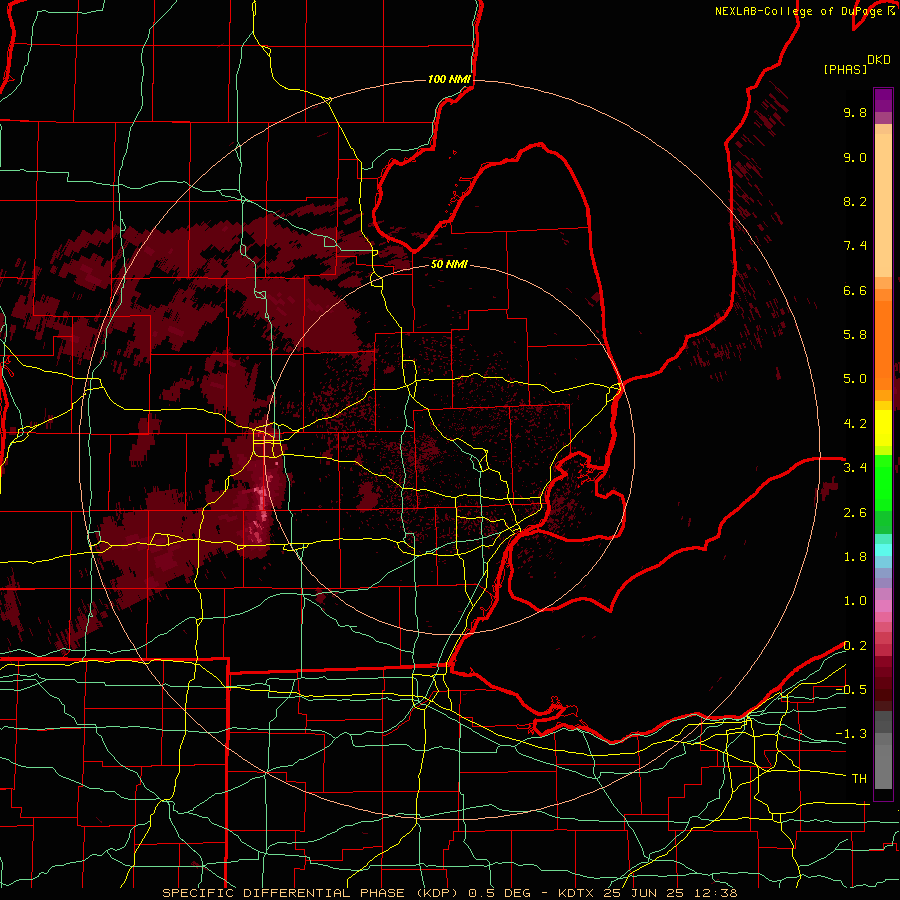Viewport: 900px width, 900px height.
Task: Click the 0.2 legend value
Action: click(855, 646)
